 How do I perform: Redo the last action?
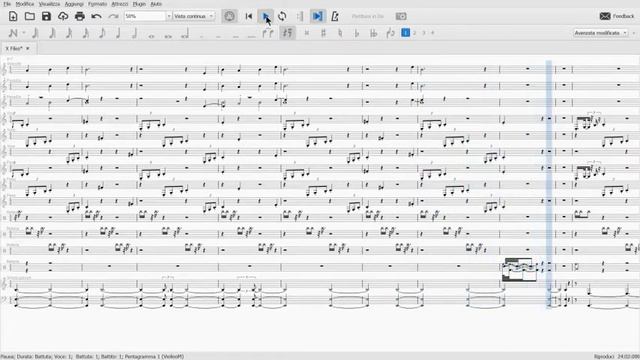pos(113,16)
